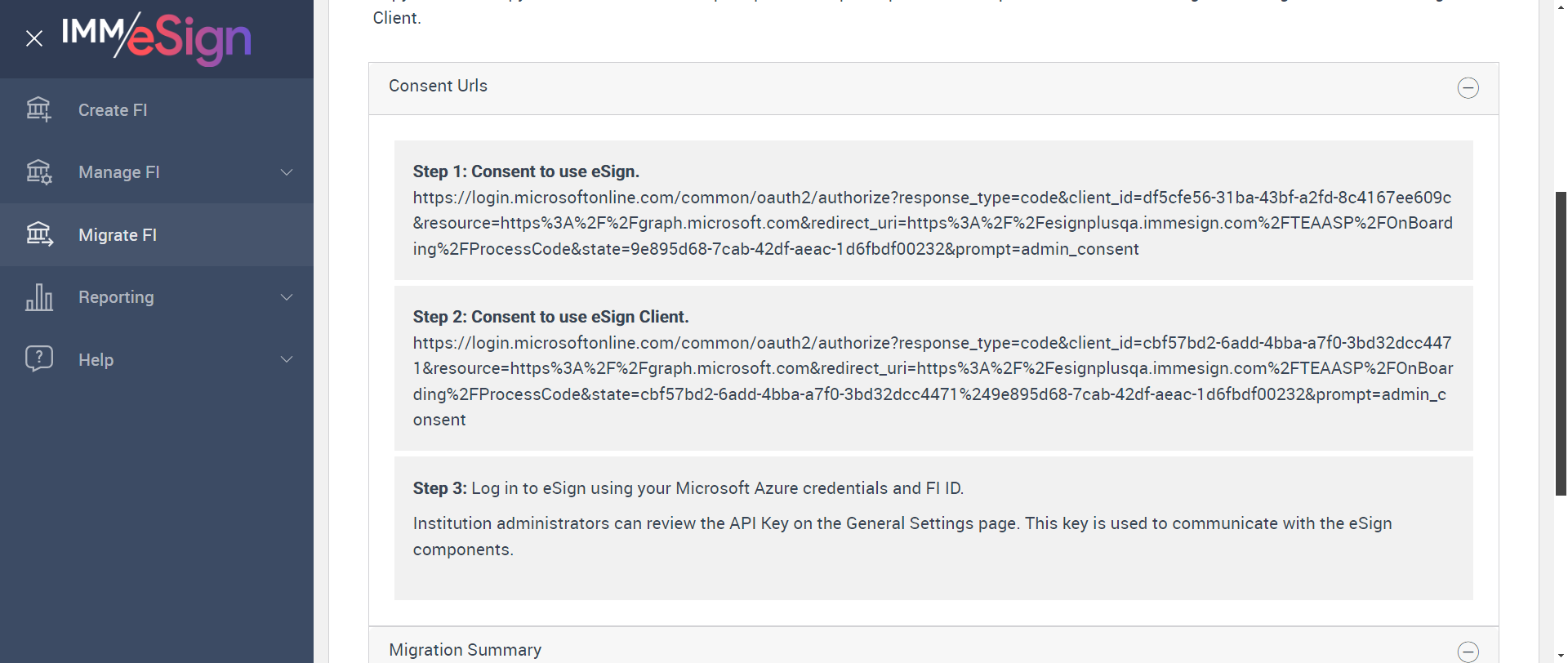Open the Create FI menu item

point(113,110)
